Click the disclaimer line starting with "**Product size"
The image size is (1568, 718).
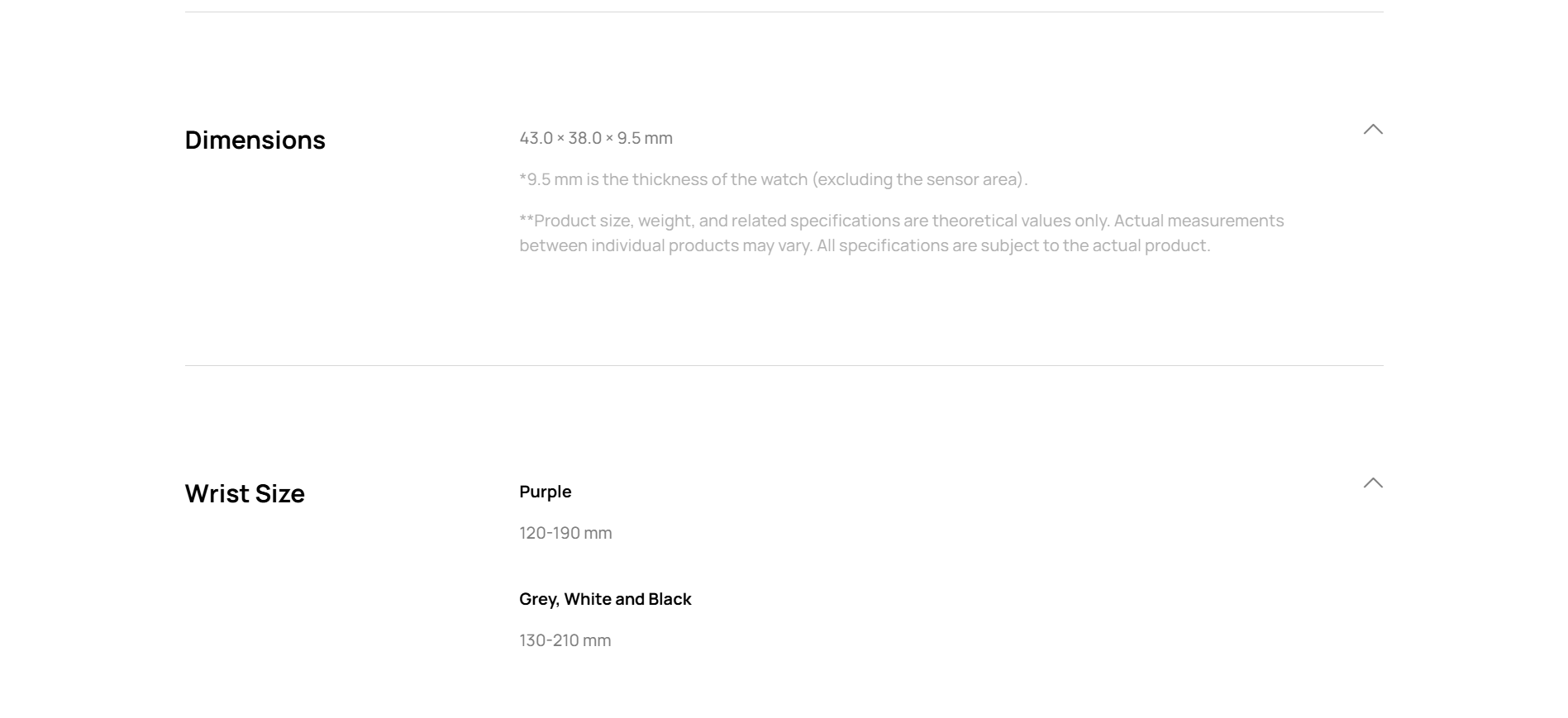[901, 221]
